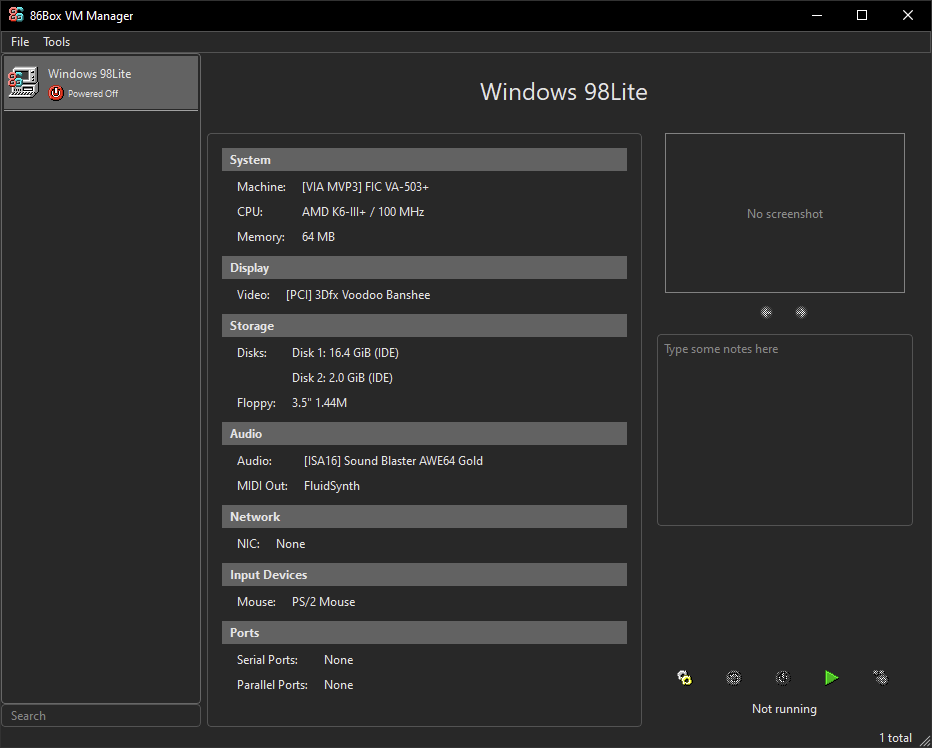
Task: Click the floppy value '3.5" 1.44M'
Action: pos(319,403)
